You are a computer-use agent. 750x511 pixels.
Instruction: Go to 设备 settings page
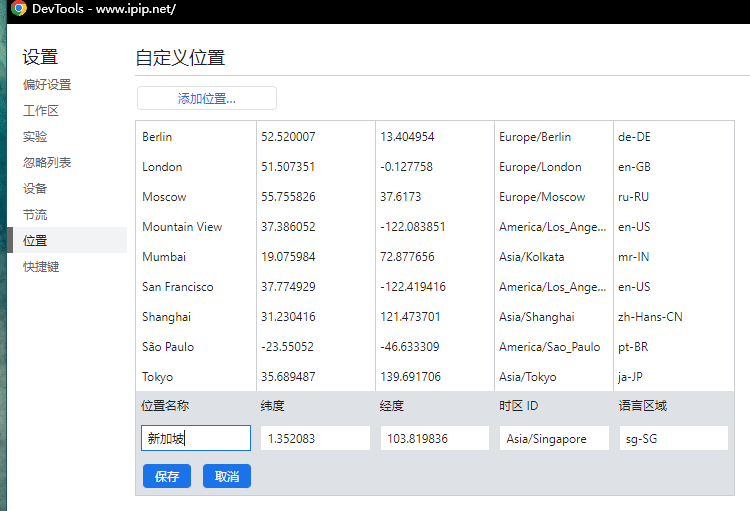35,188
